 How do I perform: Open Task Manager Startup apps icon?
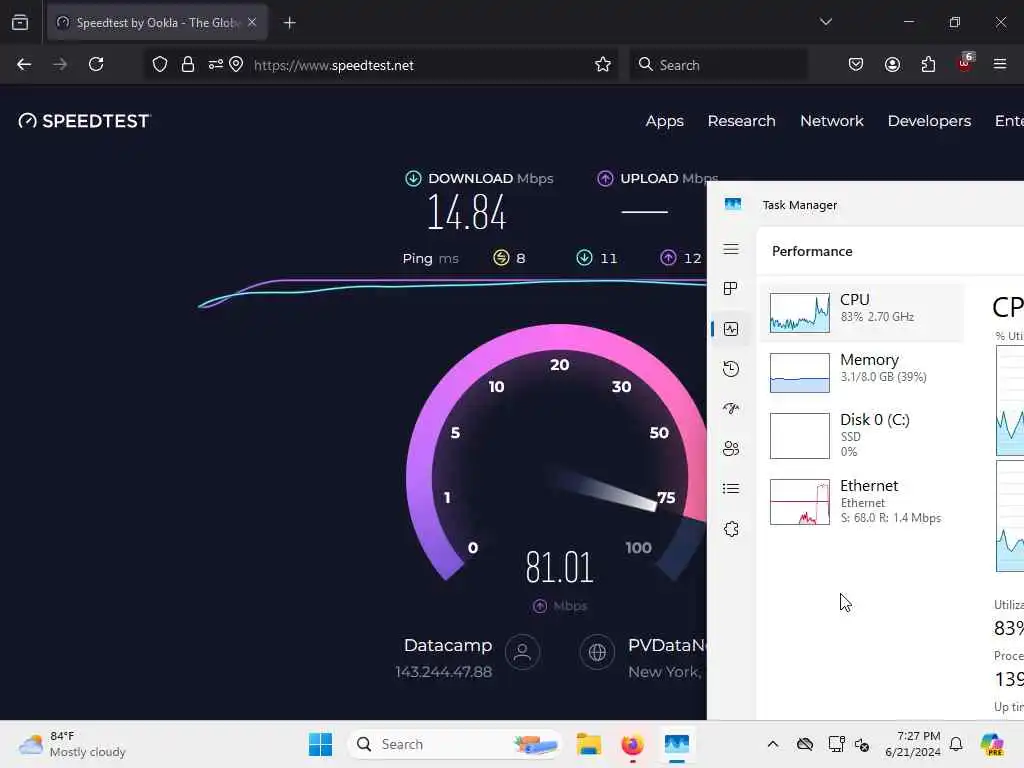click(731, 408)
